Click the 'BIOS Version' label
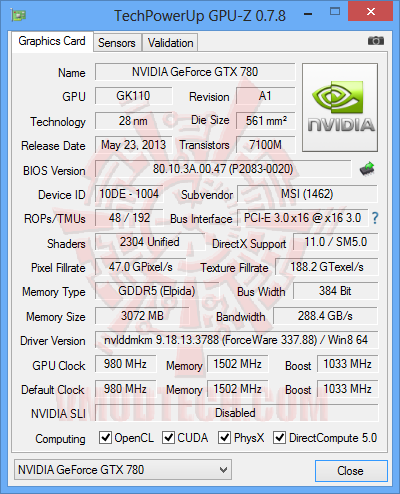 [54, 171]
